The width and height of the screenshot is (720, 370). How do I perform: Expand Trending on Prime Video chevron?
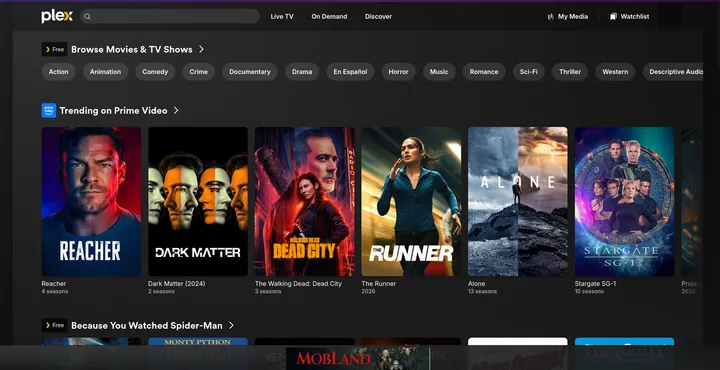[x=176, y=111]
